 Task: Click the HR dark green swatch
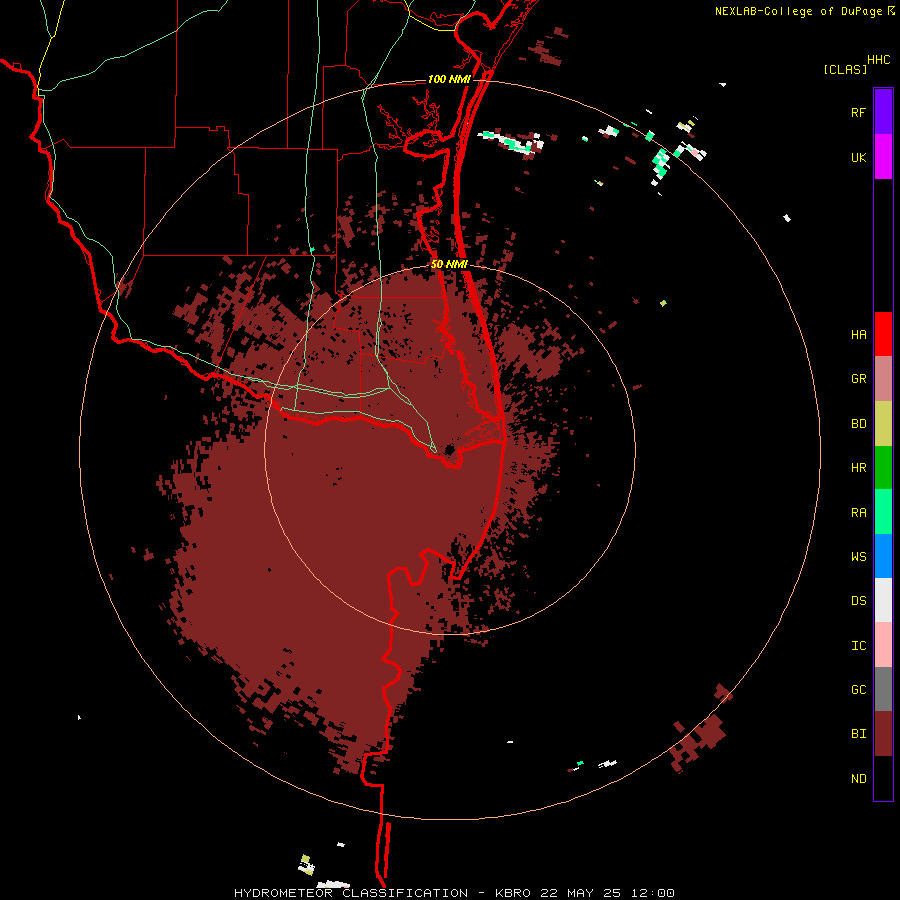883,468
